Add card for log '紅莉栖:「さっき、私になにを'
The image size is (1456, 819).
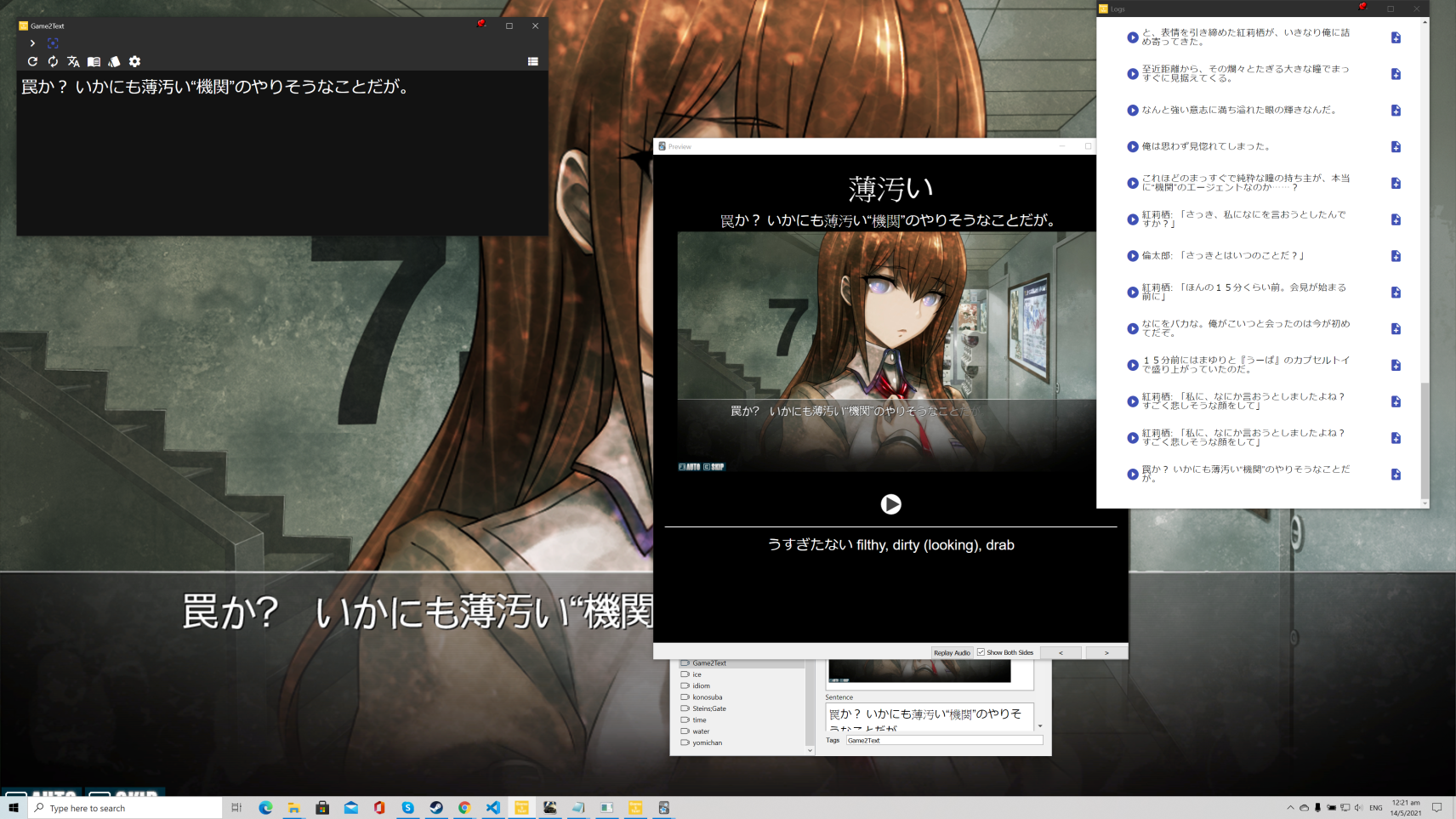point(1396,219)
